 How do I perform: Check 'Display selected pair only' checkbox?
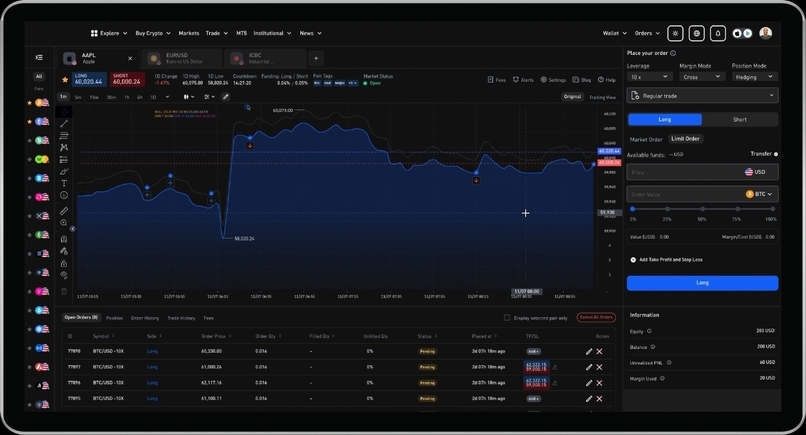click(507, 318)
